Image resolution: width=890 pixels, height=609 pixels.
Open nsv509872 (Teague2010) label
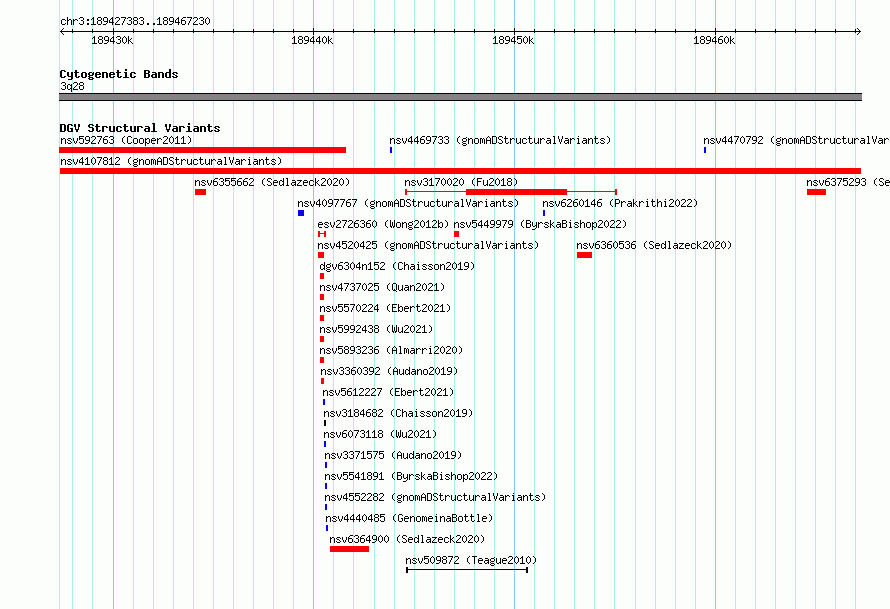471,560
